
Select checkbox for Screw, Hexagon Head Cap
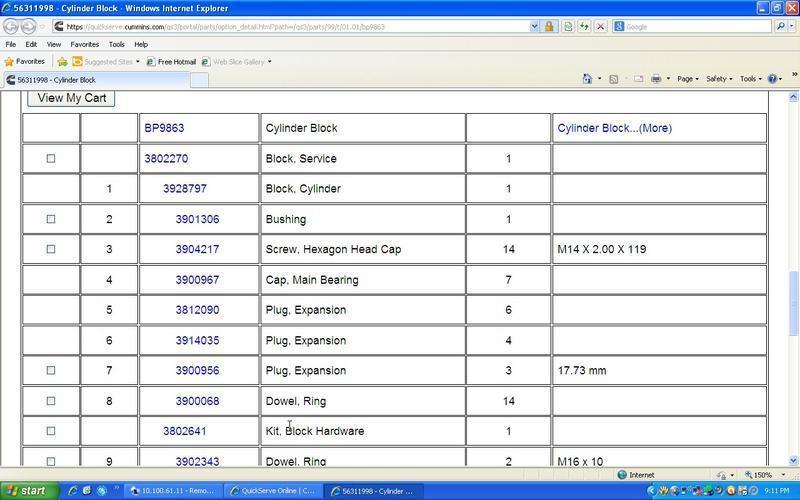pos(51,249)
